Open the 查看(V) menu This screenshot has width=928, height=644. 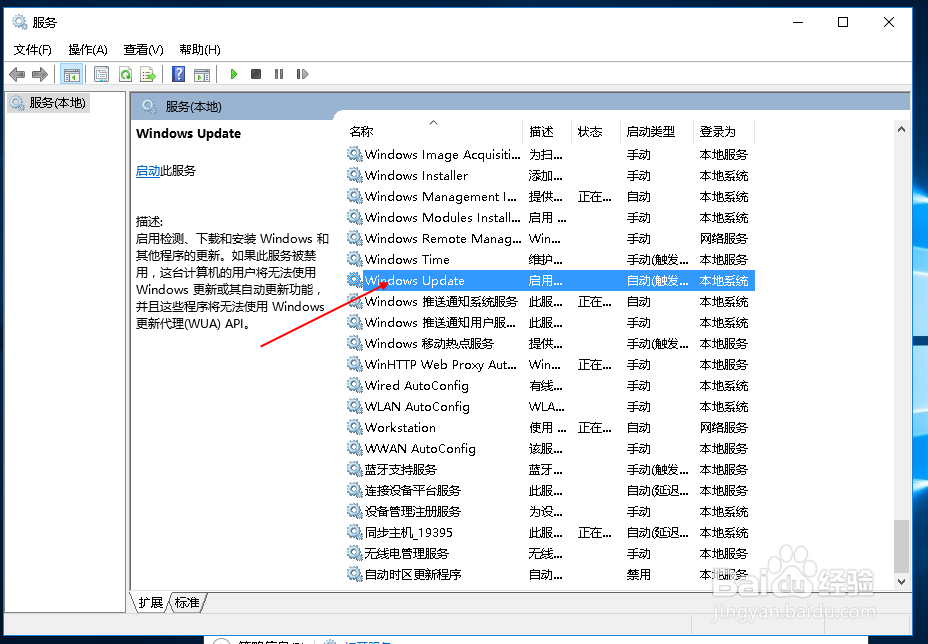(143, 50)
